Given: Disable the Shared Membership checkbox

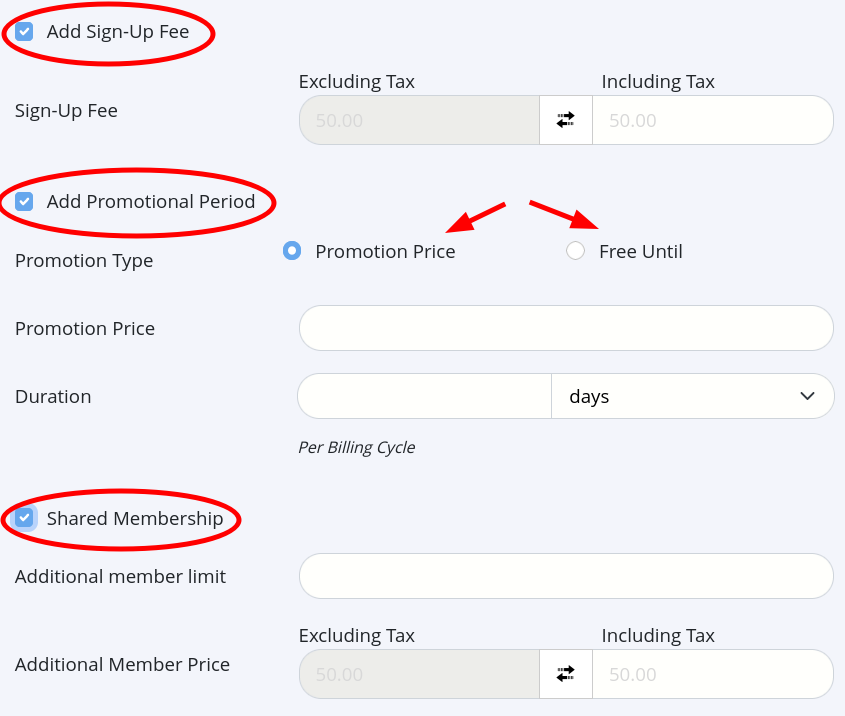Looking at the screenshot, I should point(24,519).
